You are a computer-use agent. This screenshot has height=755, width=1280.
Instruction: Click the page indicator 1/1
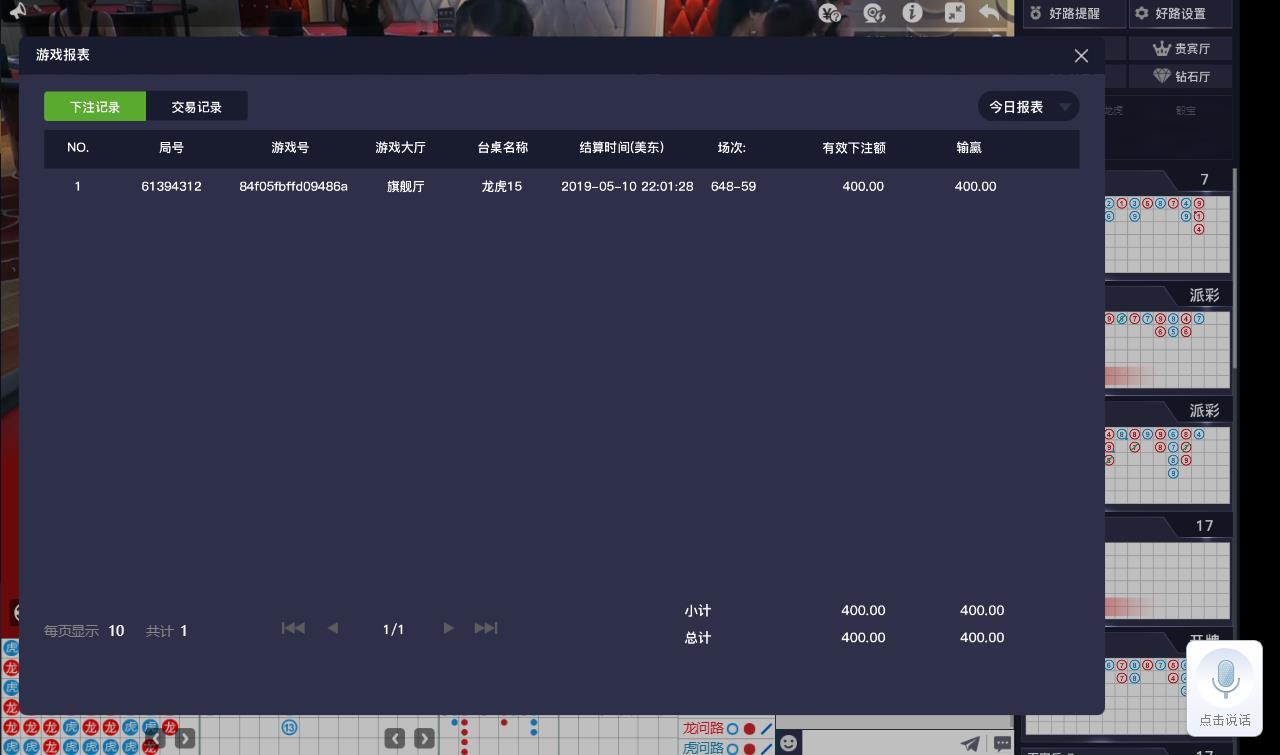(393, 630)
